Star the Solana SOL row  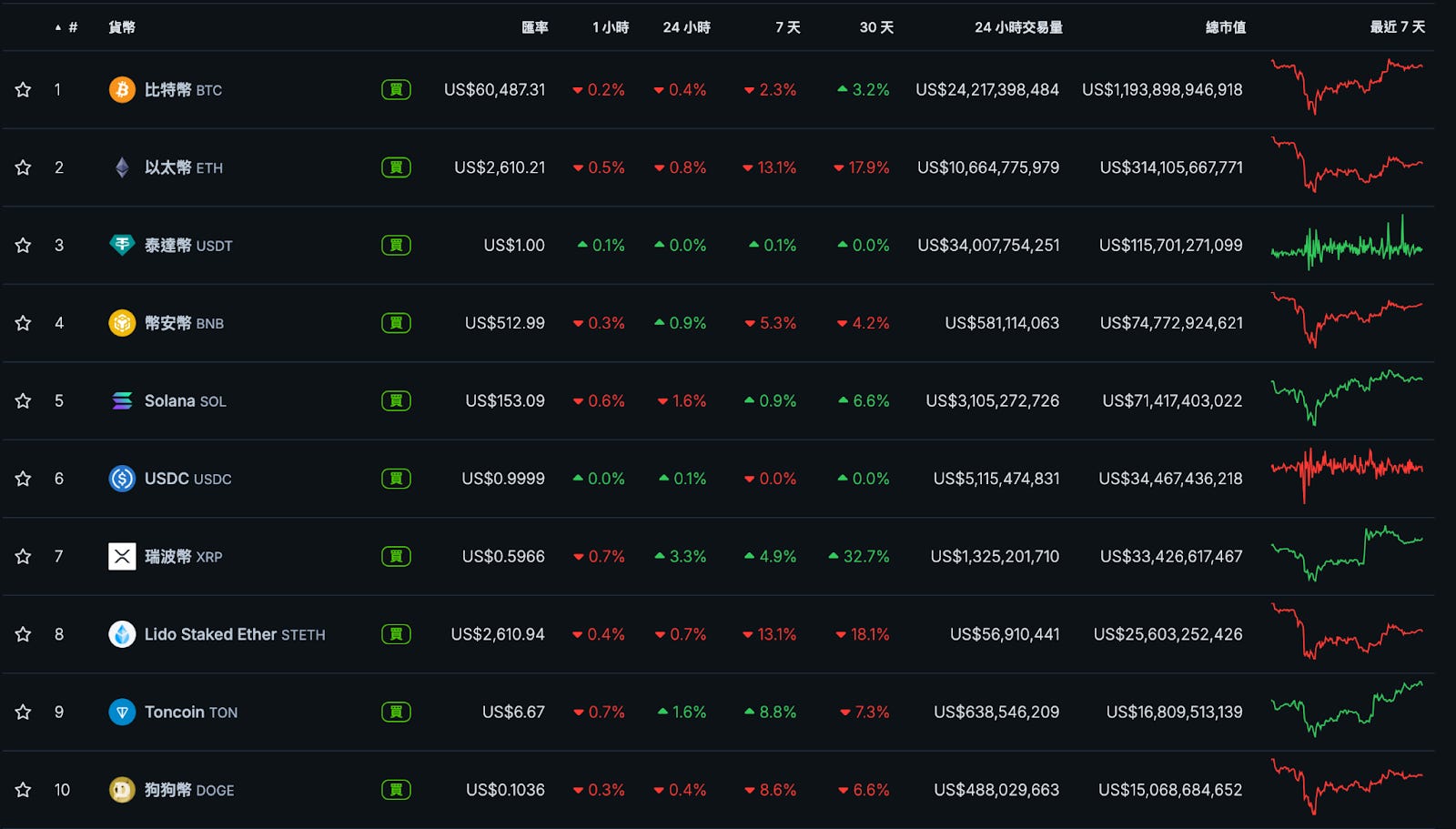23,400
